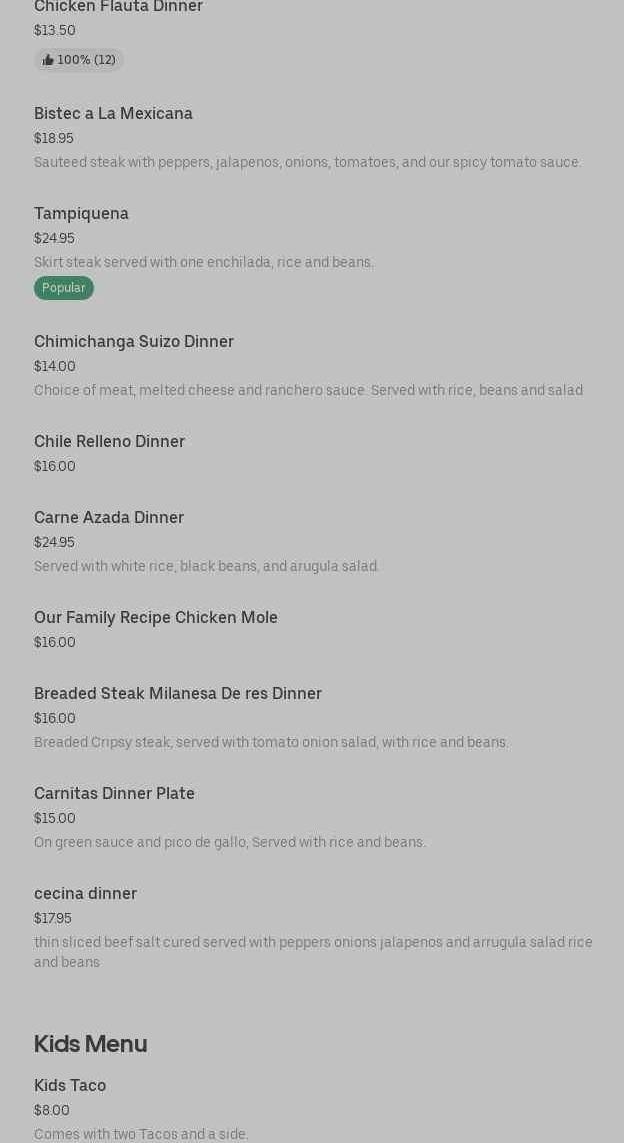Select the Carnitas Dinner Plate
This screenshot has height=1143, width=624.
click(x=114, y=794)
